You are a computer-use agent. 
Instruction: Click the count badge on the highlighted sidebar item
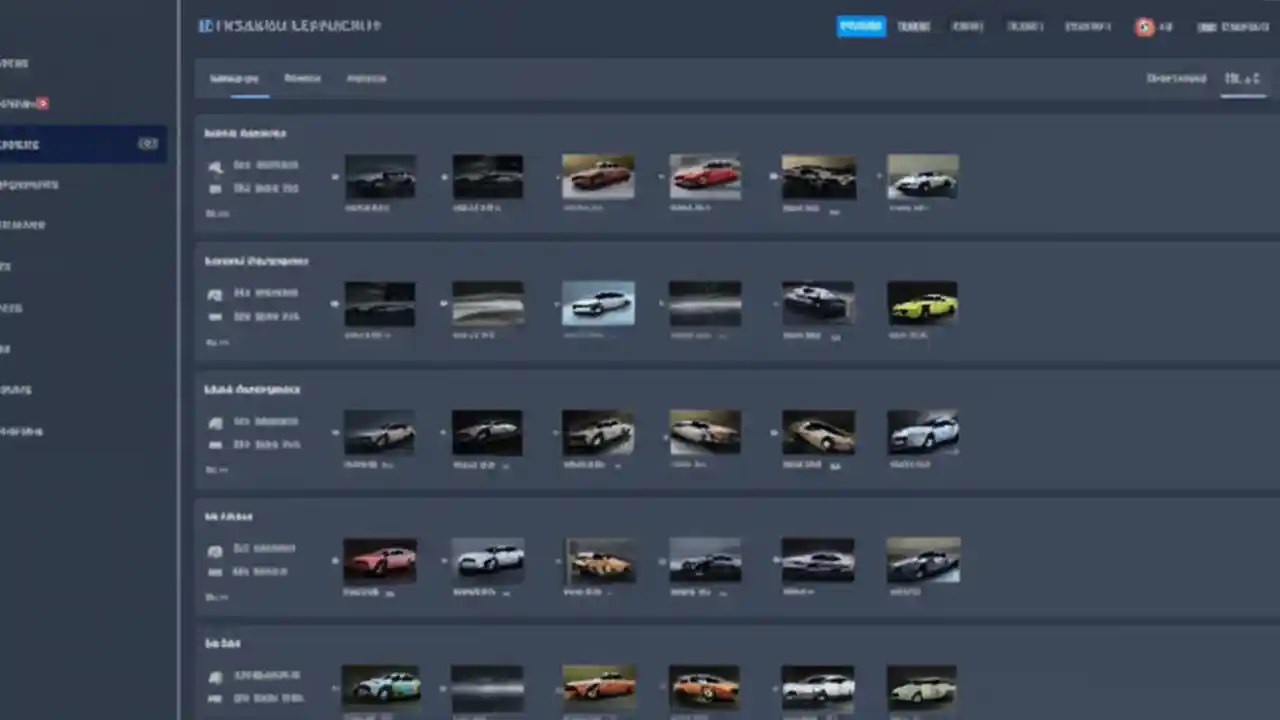148,144
